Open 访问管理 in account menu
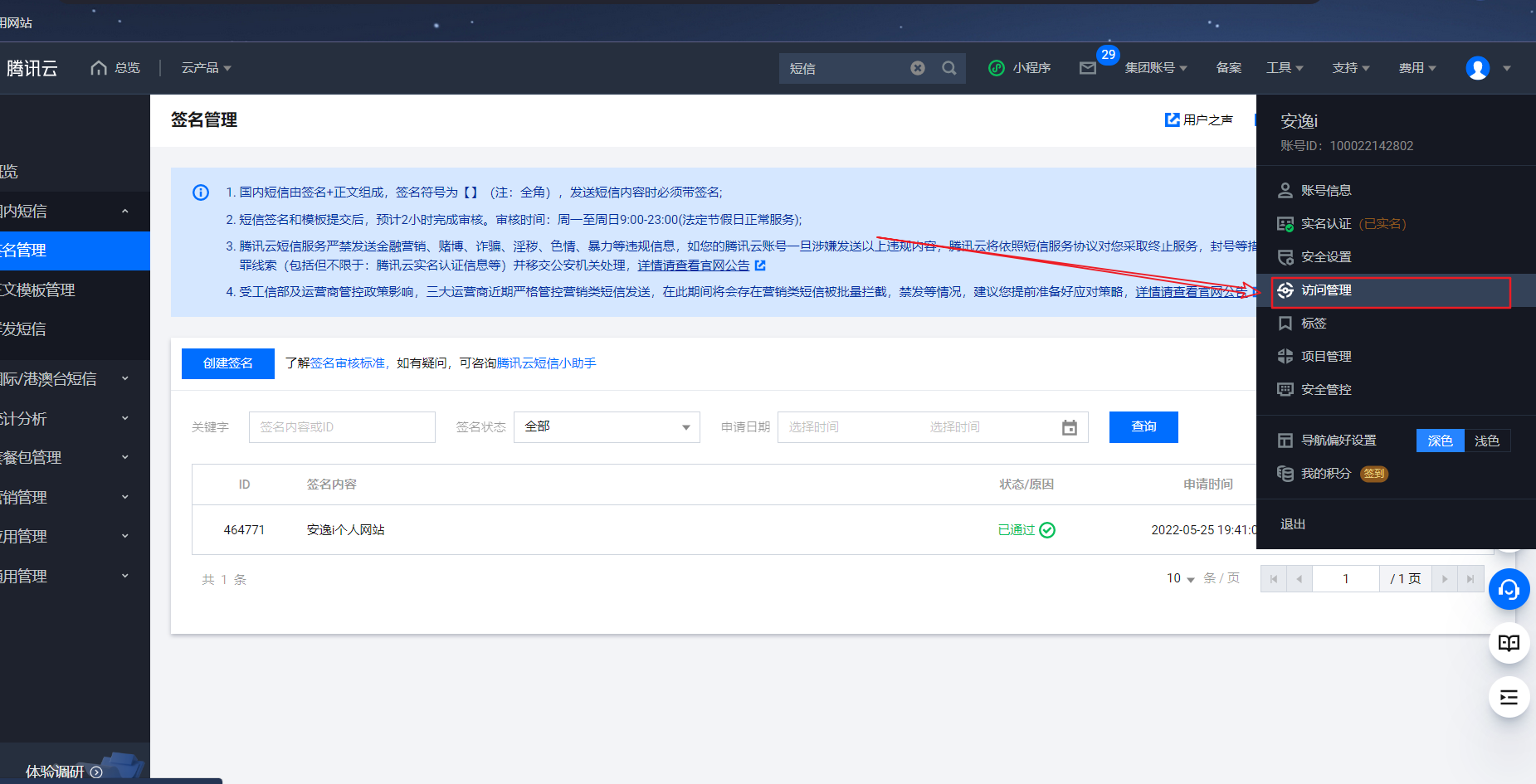This screenshot has width=1536, height=784. pos(1396,290)
